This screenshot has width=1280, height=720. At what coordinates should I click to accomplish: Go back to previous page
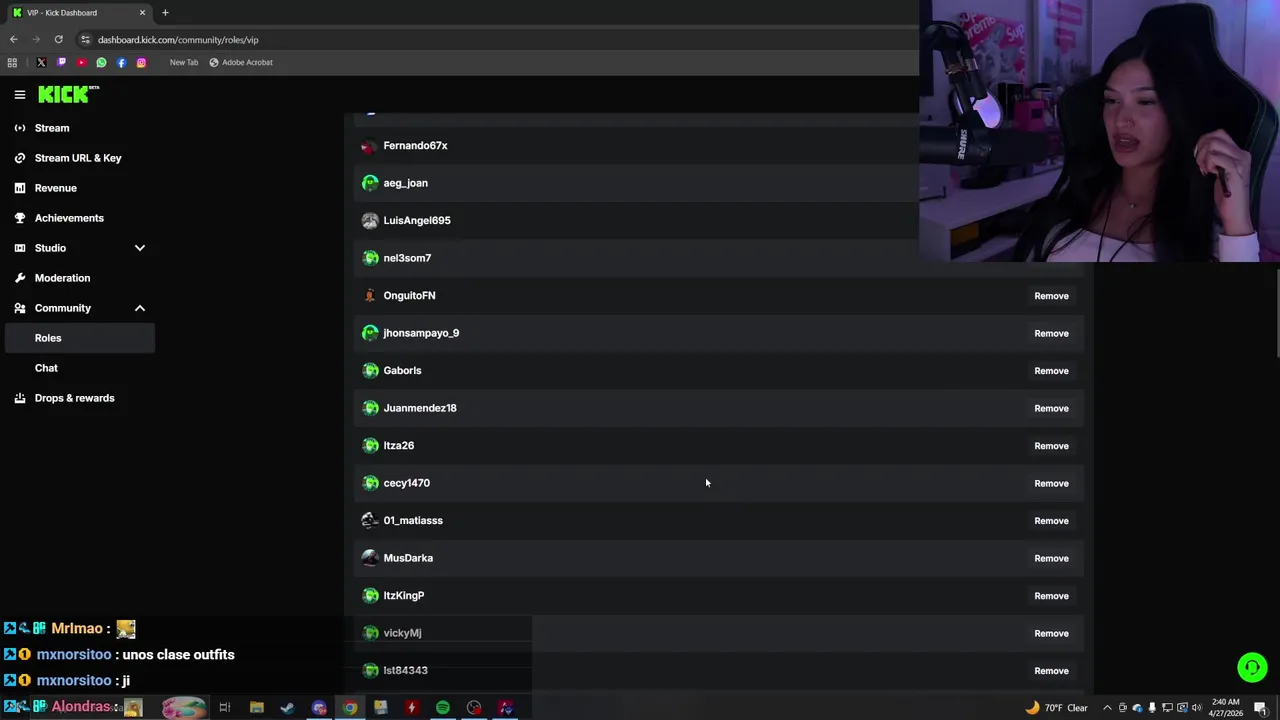13,39
